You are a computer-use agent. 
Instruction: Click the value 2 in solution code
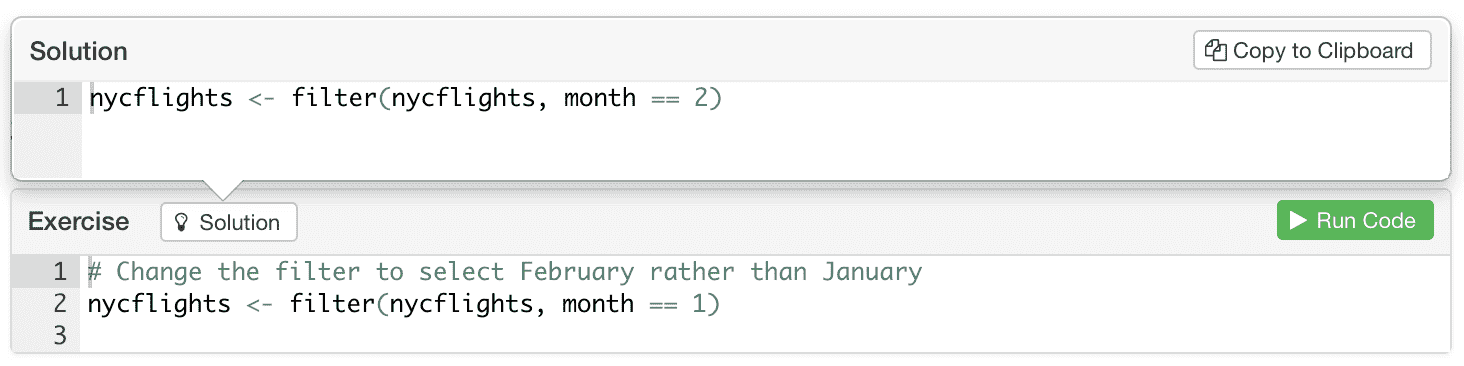coord(701,98)
